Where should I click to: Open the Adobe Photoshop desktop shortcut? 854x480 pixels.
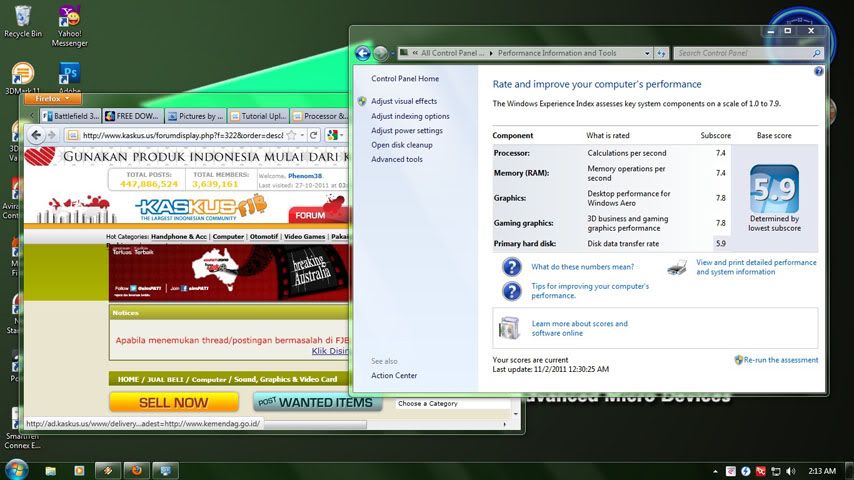(70, 78)
